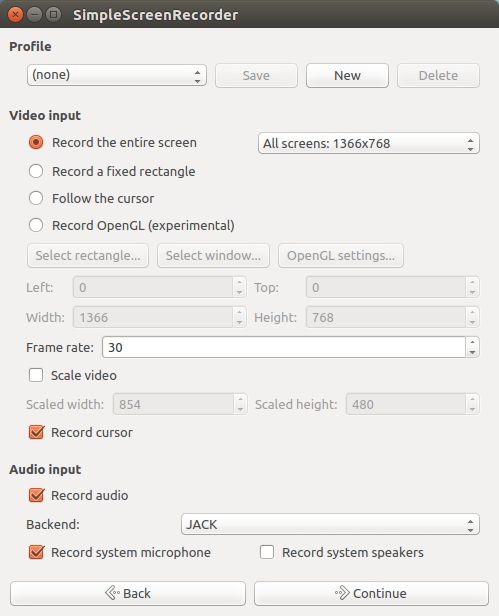
Task: Click the 'Select window...' button
Action: tap(213, 256)
